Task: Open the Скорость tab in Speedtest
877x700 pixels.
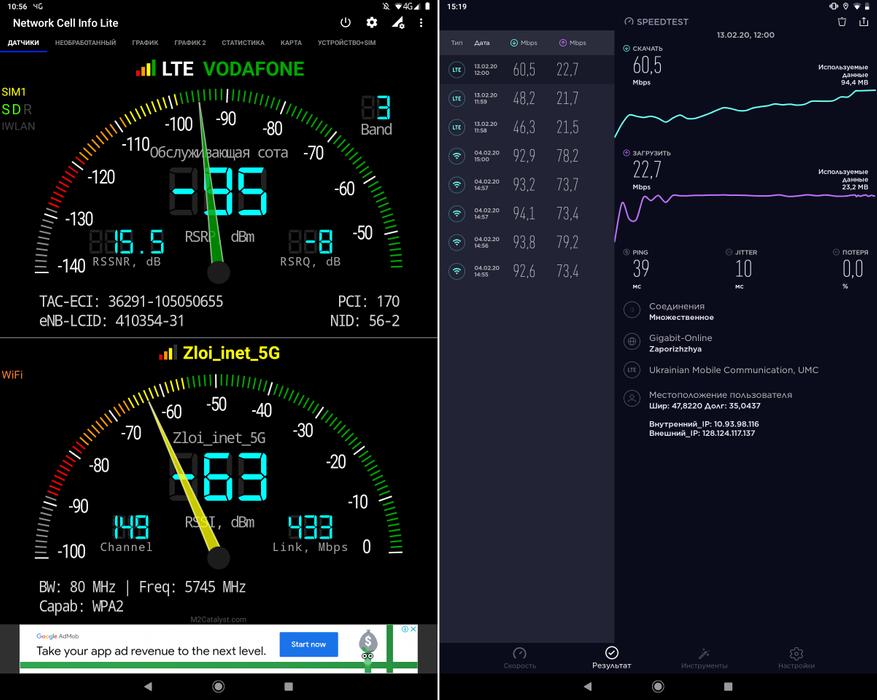Action: [520, 658]
